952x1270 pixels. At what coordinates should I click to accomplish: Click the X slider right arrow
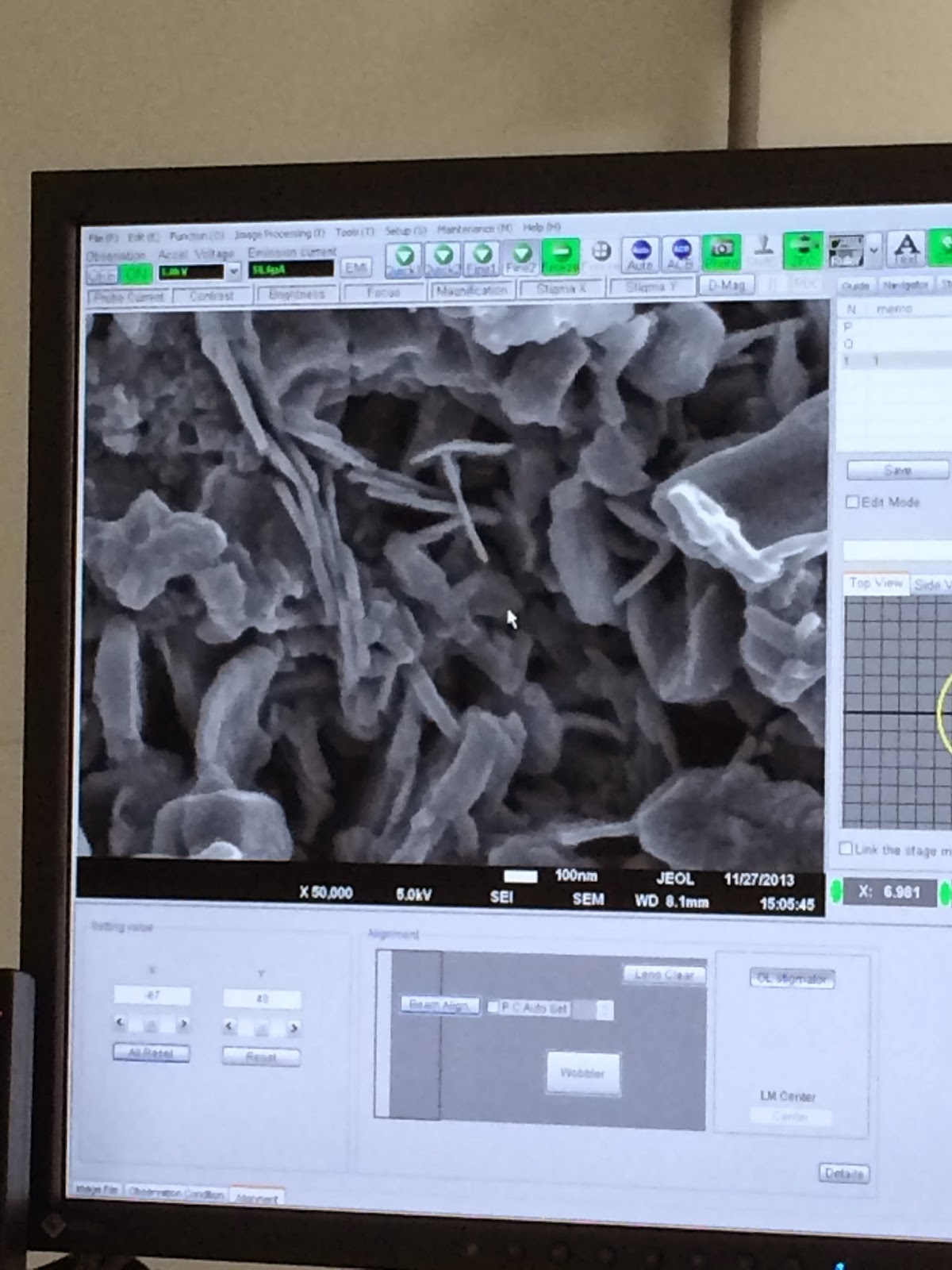pos(184,1024)
